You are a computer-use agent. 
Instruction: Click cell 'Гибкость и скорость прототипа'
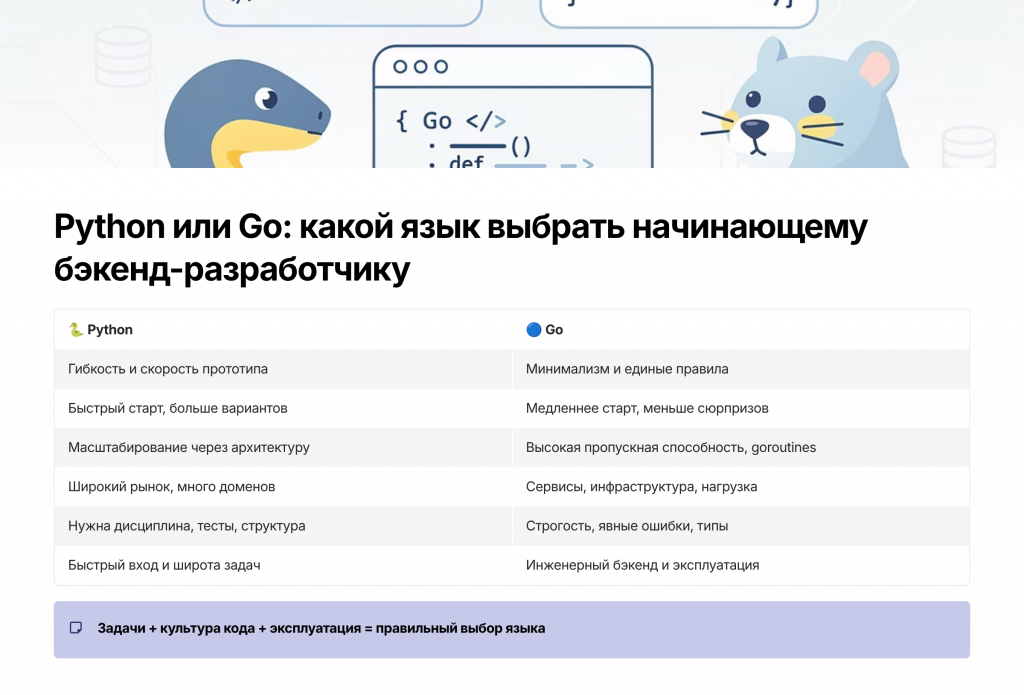[x=168, y=369]
